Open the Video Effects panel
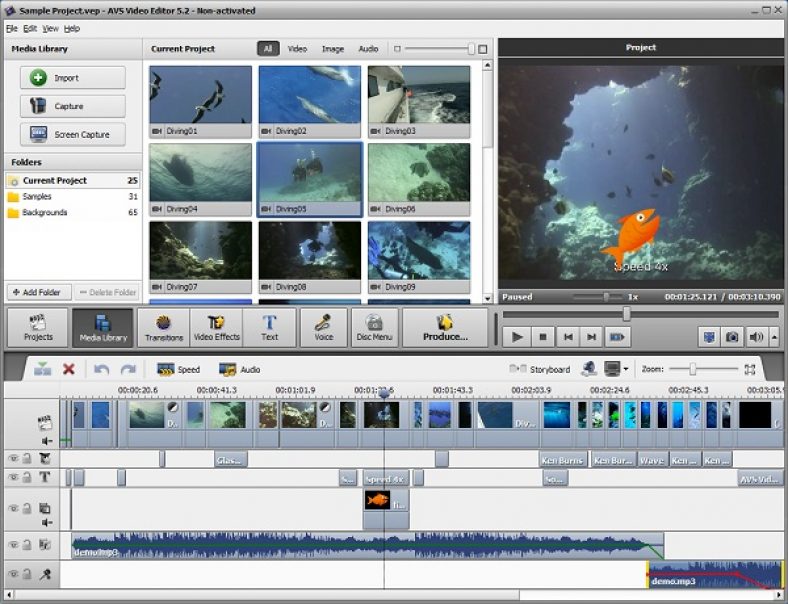Screen dimensions: 788x604 coord(216,327)
